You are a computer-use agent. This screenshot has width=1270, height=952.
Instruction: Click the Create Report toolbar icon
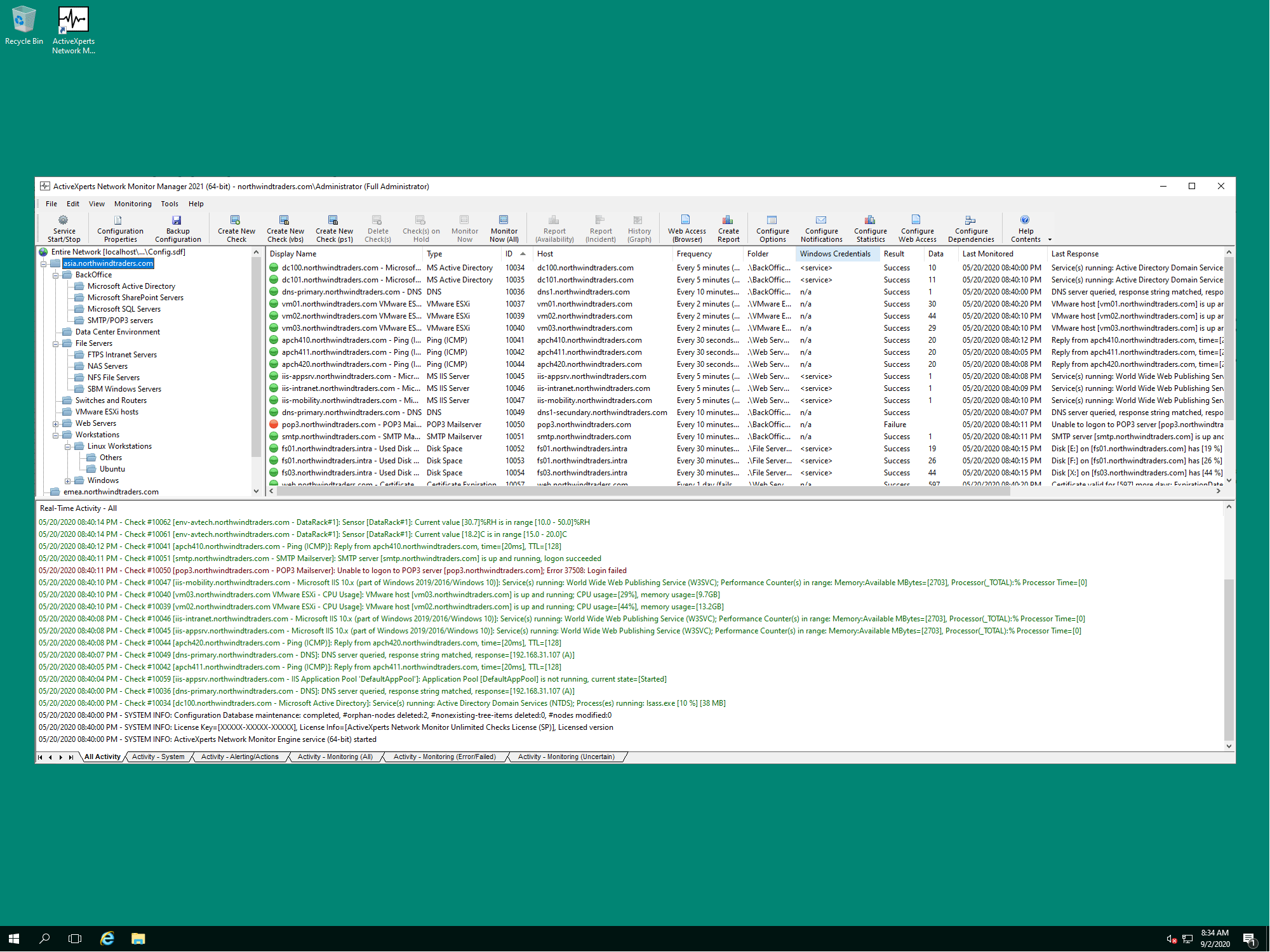pyautogui.click(x=728, y=228)
